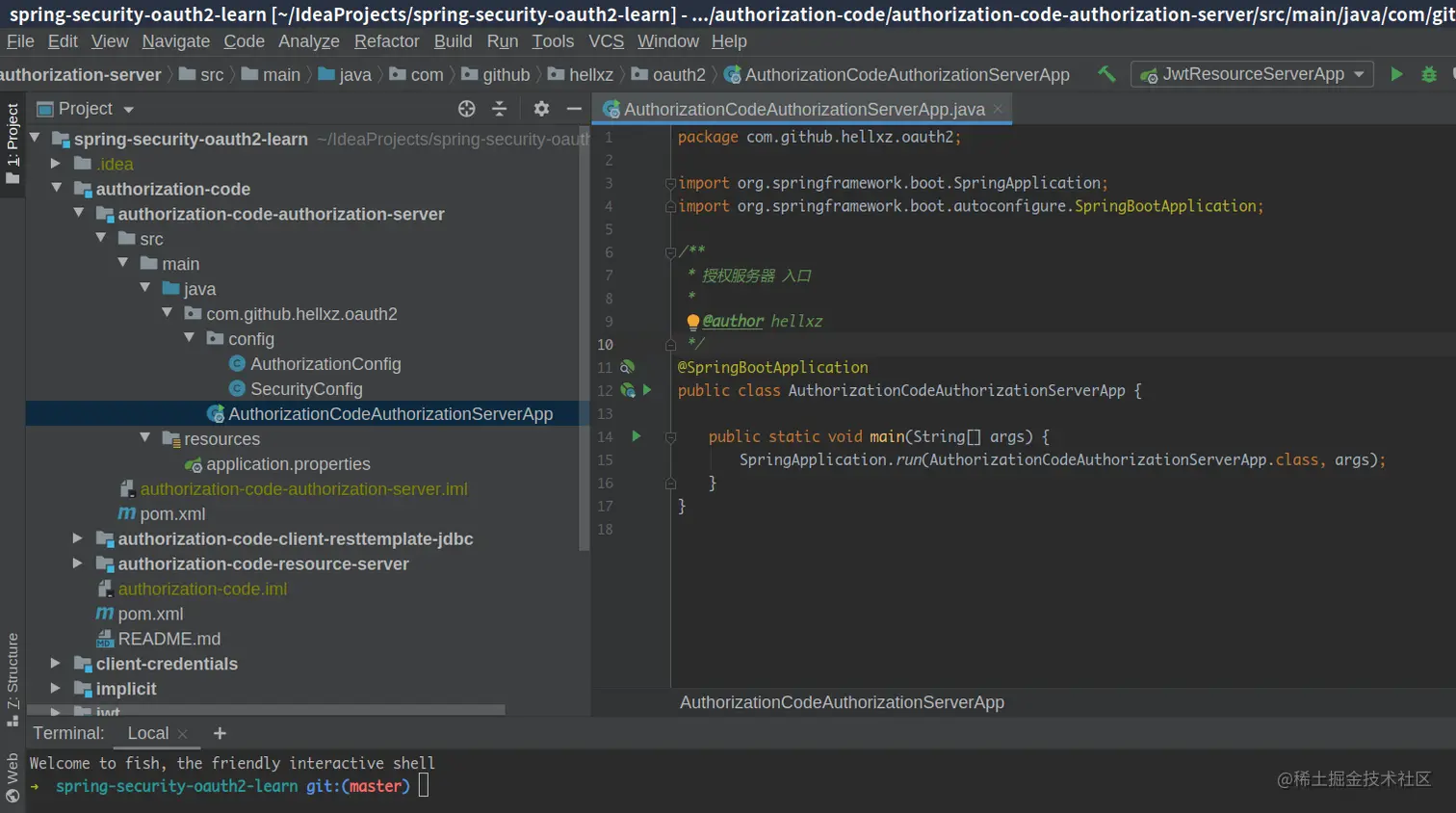
Task: Run main via the gutter play icon
Action: (636, 436)
